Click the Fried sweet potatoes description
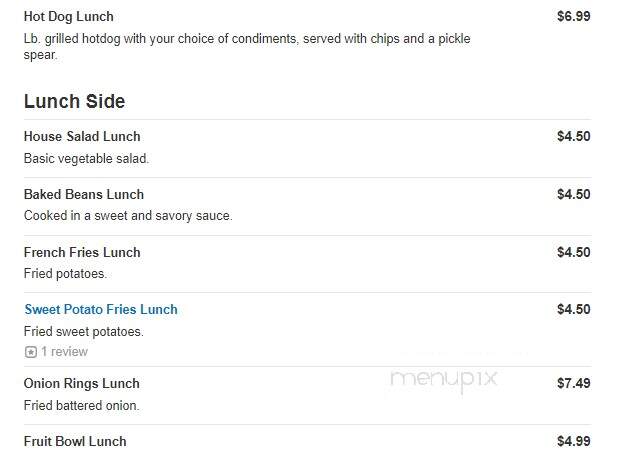The width and height of the screenshot is (623, 461). (83, 331)
